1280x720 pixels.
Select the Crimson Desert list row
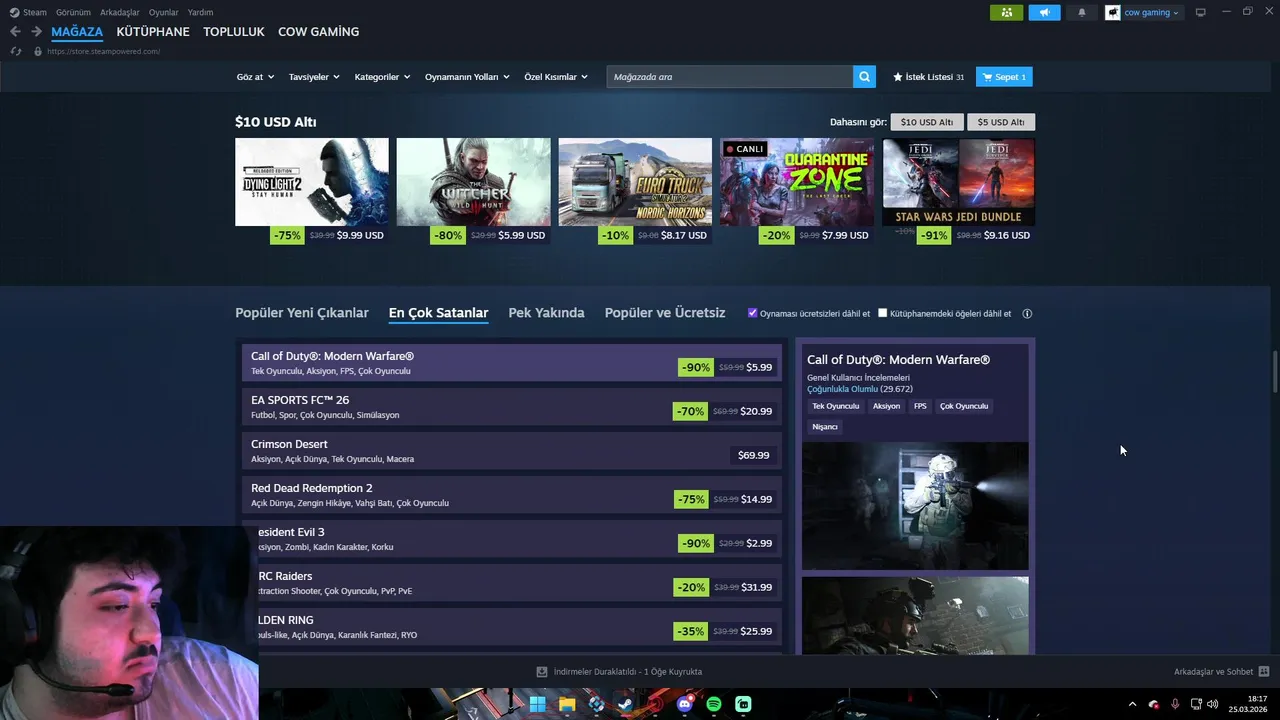pos(511,451)
